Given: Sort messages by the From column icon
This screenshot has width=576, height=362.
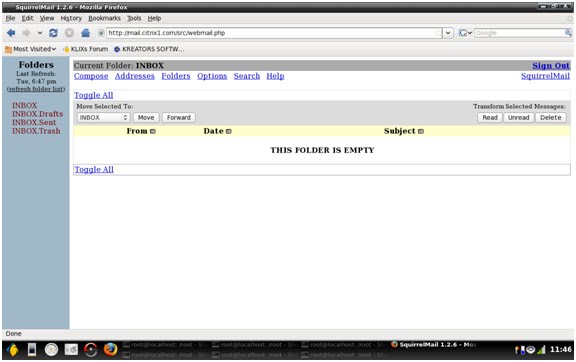Looking at the screenshot, I should coord(153,131).
